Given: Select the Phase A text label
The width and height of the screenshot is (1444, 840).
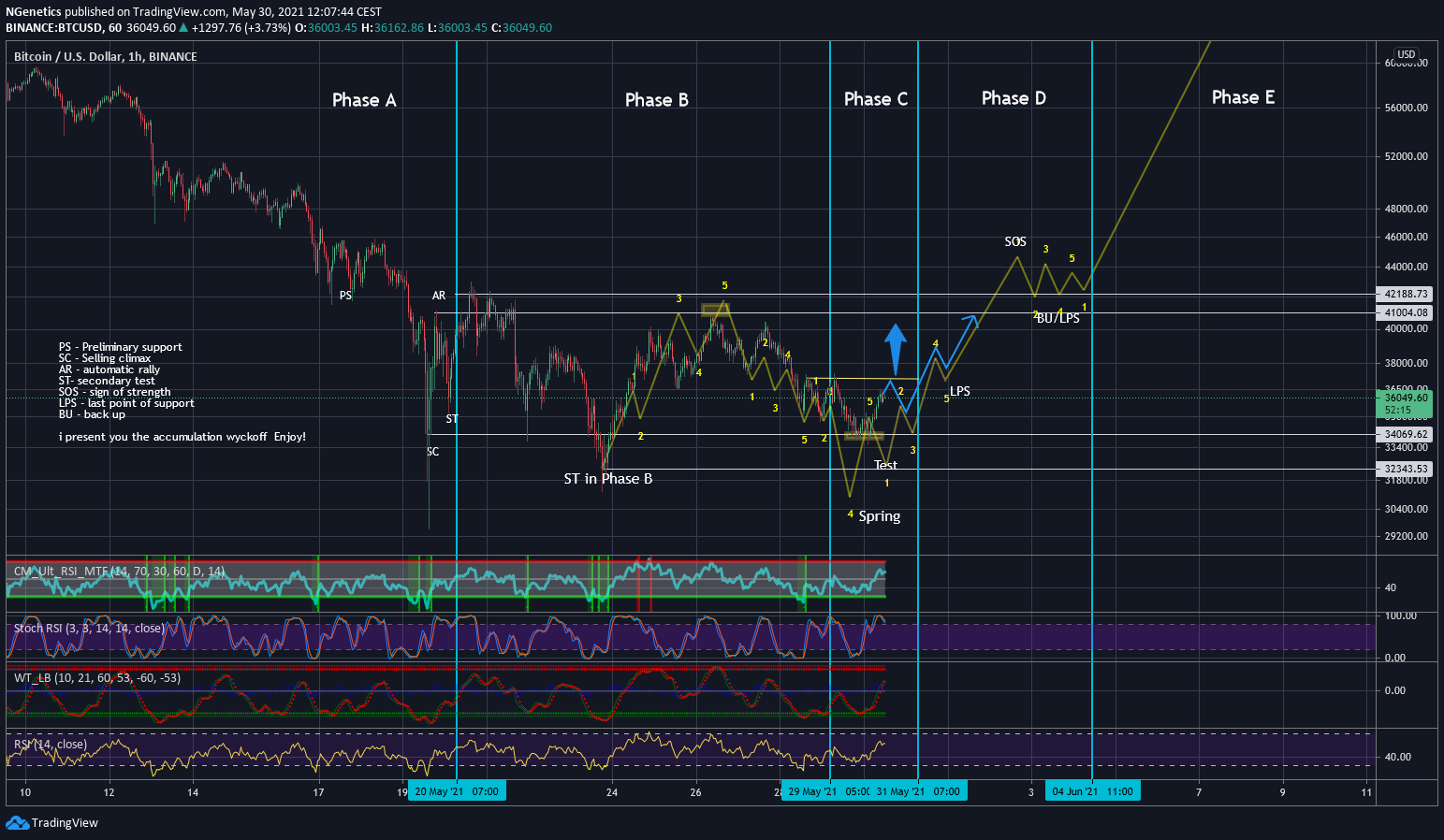Looking at the screenshot, I should point(364,100).
